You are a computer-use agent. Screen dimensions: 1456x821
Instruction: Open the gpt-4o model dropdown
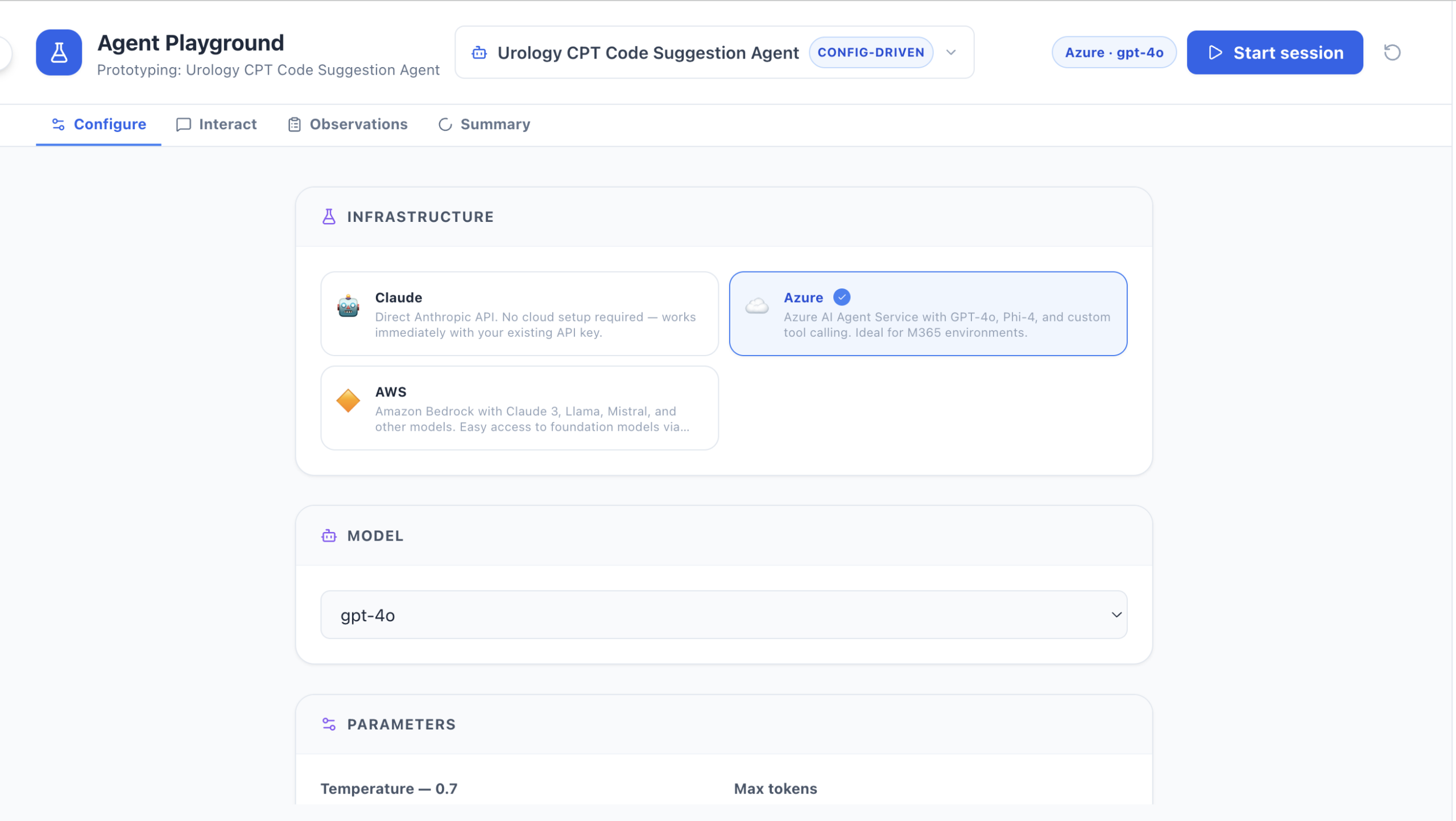[723, 615]
